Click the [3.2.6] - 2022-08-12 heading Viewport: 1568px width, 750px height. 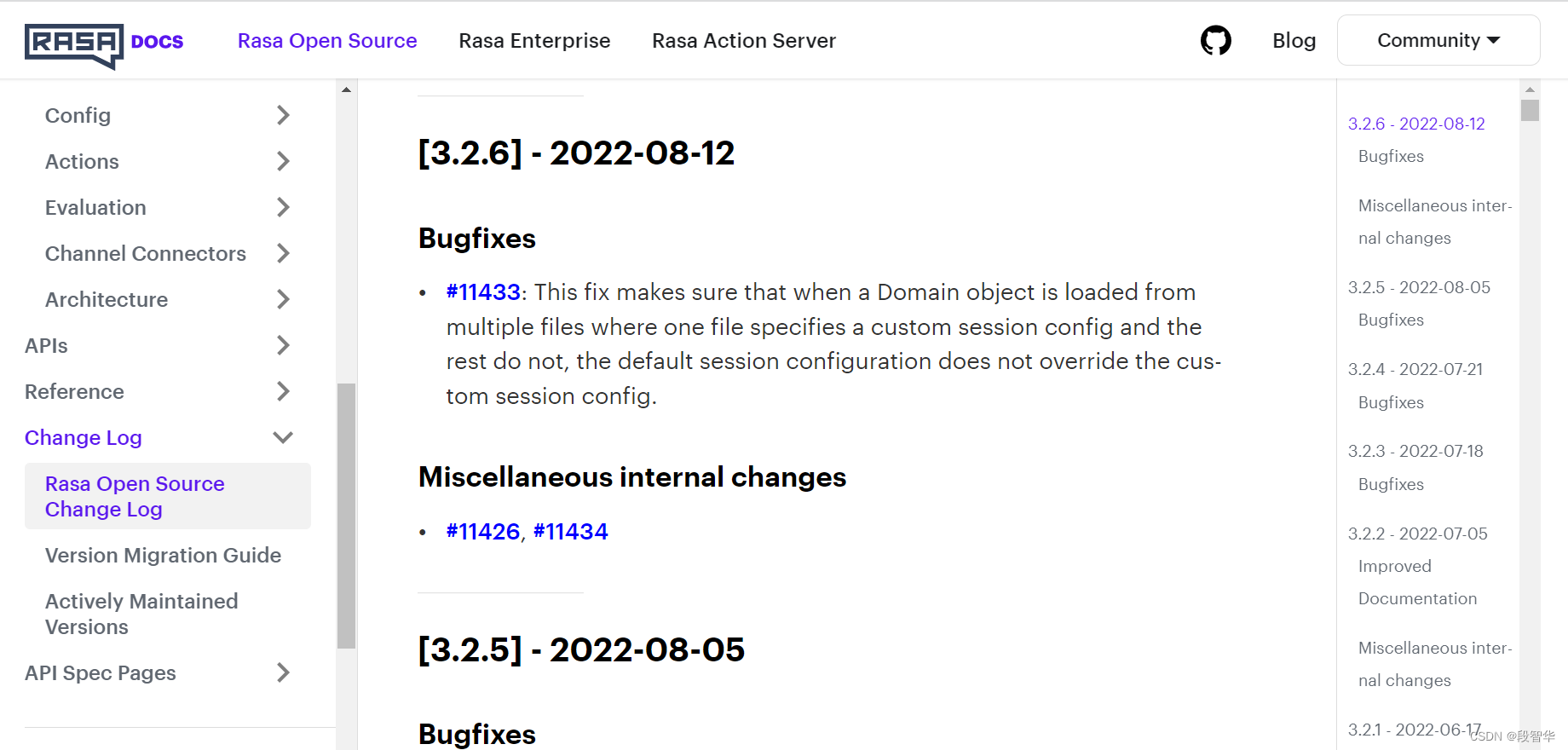(576, 153)
